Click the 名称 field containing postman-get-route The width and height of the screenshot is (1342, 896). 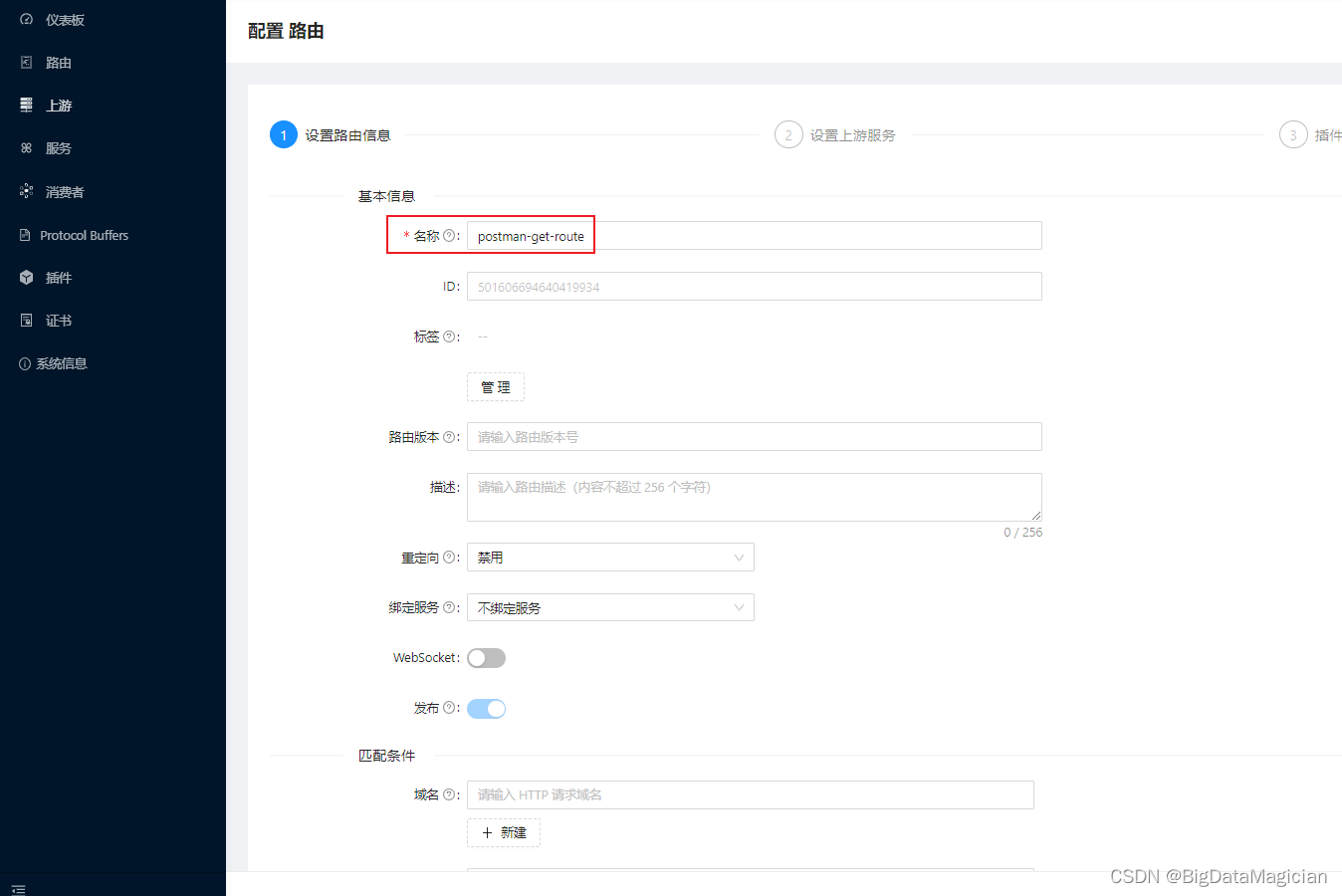[755, 236]
